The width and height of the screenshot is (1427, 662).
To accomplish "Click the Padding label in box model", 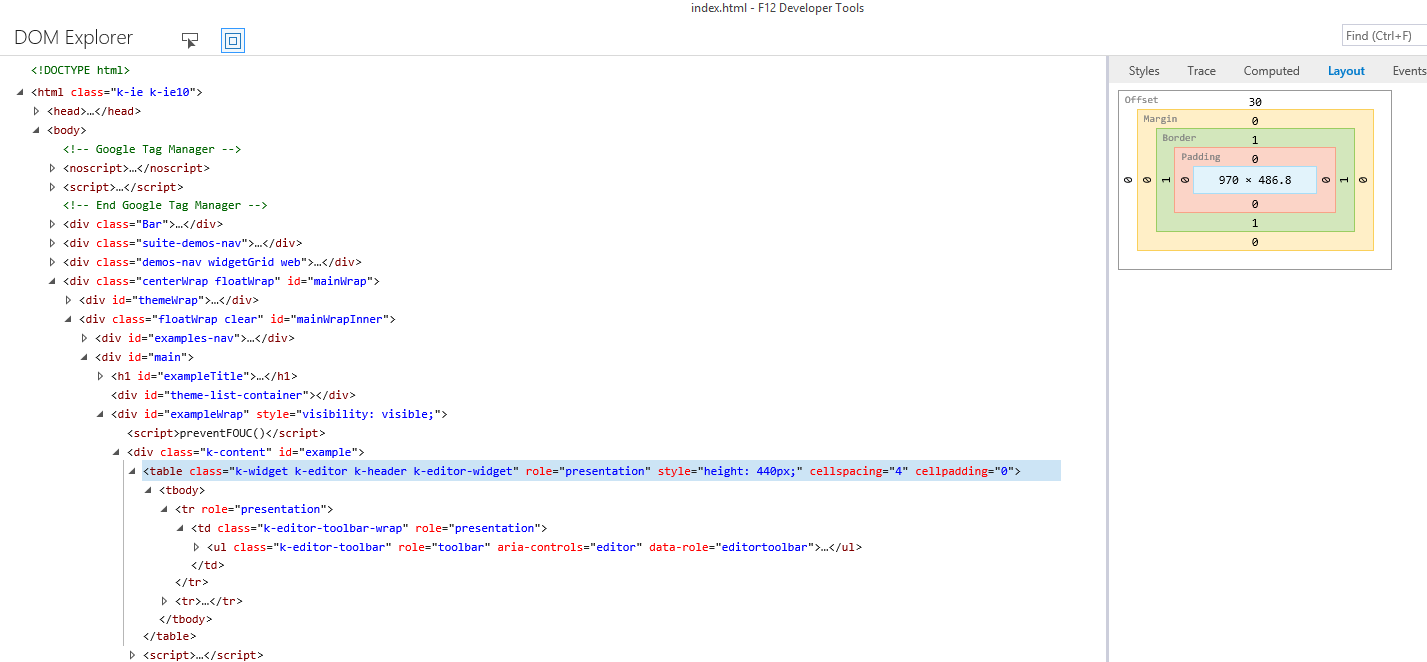I will pyautogui.click(x=1201, y=157).
